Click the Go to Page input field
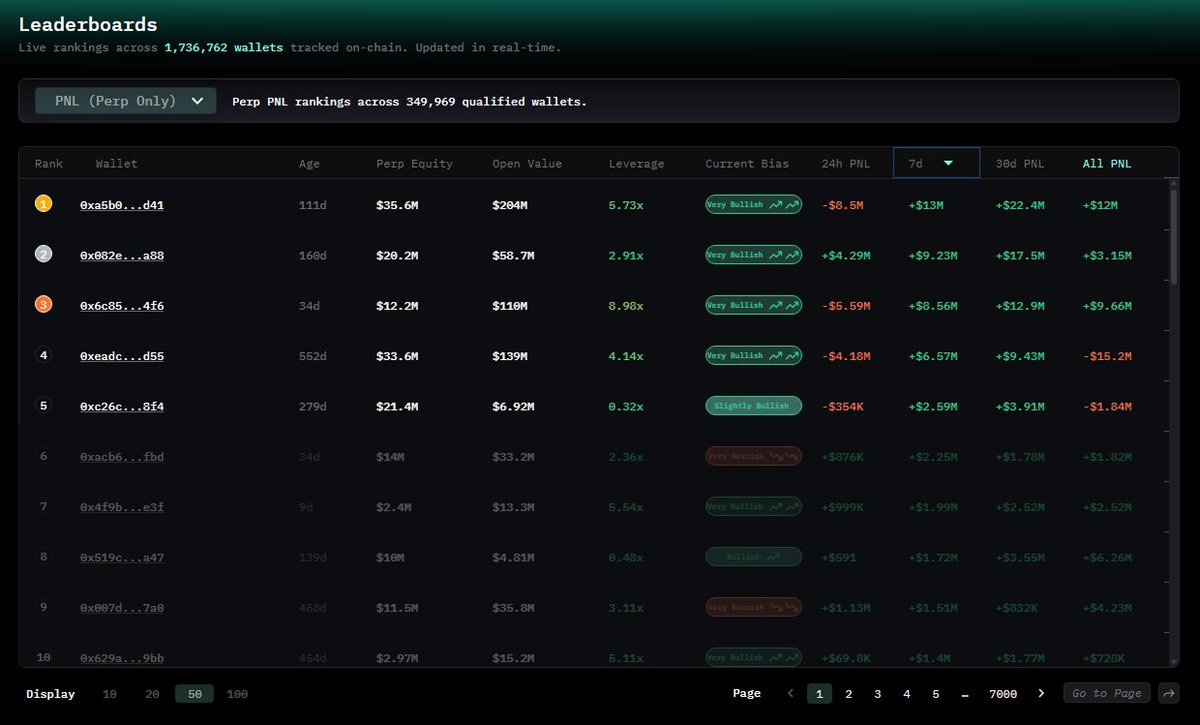This screenshot has height=725, width=1200. pos(1106,692)
